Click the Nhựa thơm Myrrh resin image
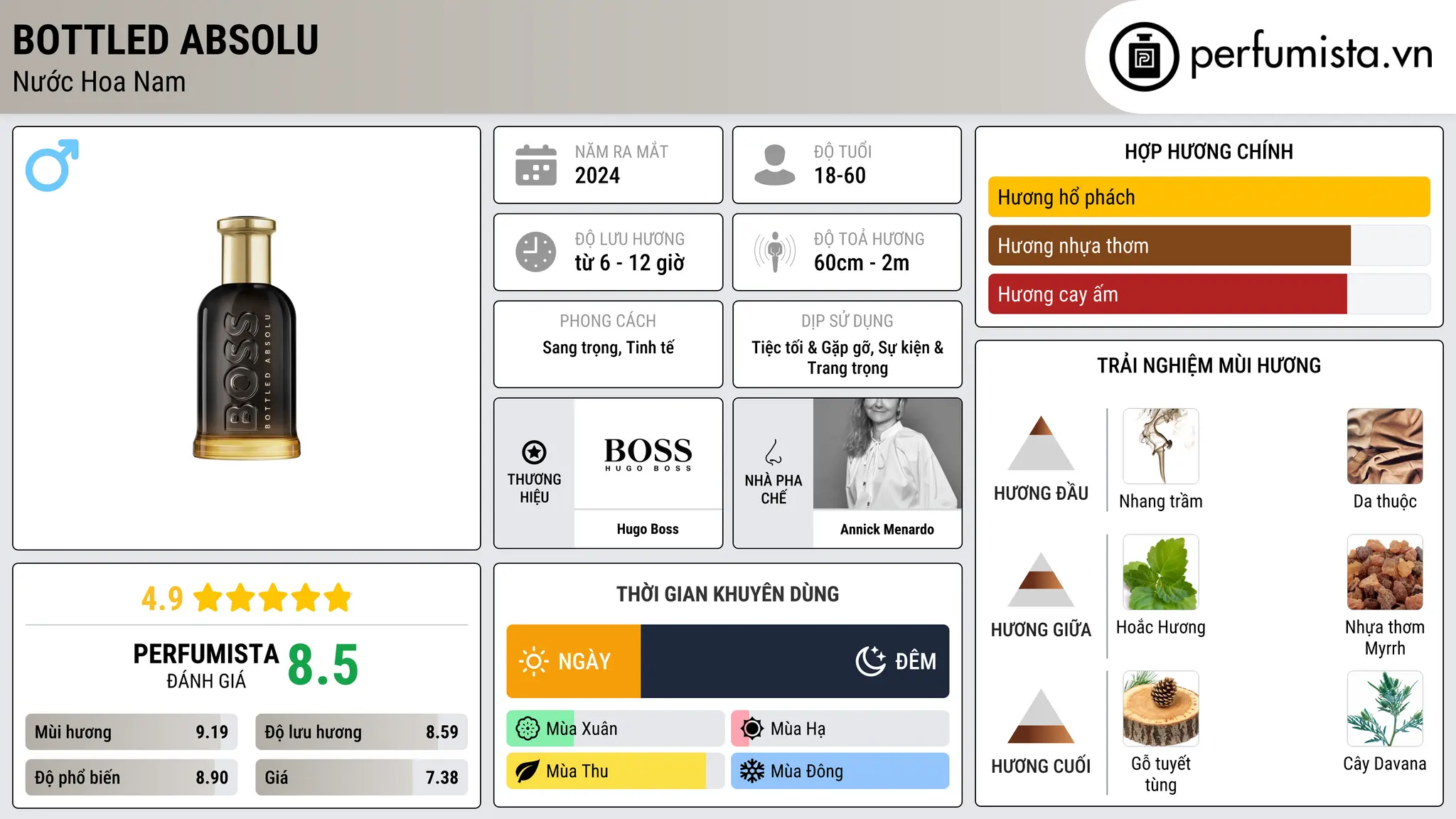1456x819 pixels. coord(1385,572)
